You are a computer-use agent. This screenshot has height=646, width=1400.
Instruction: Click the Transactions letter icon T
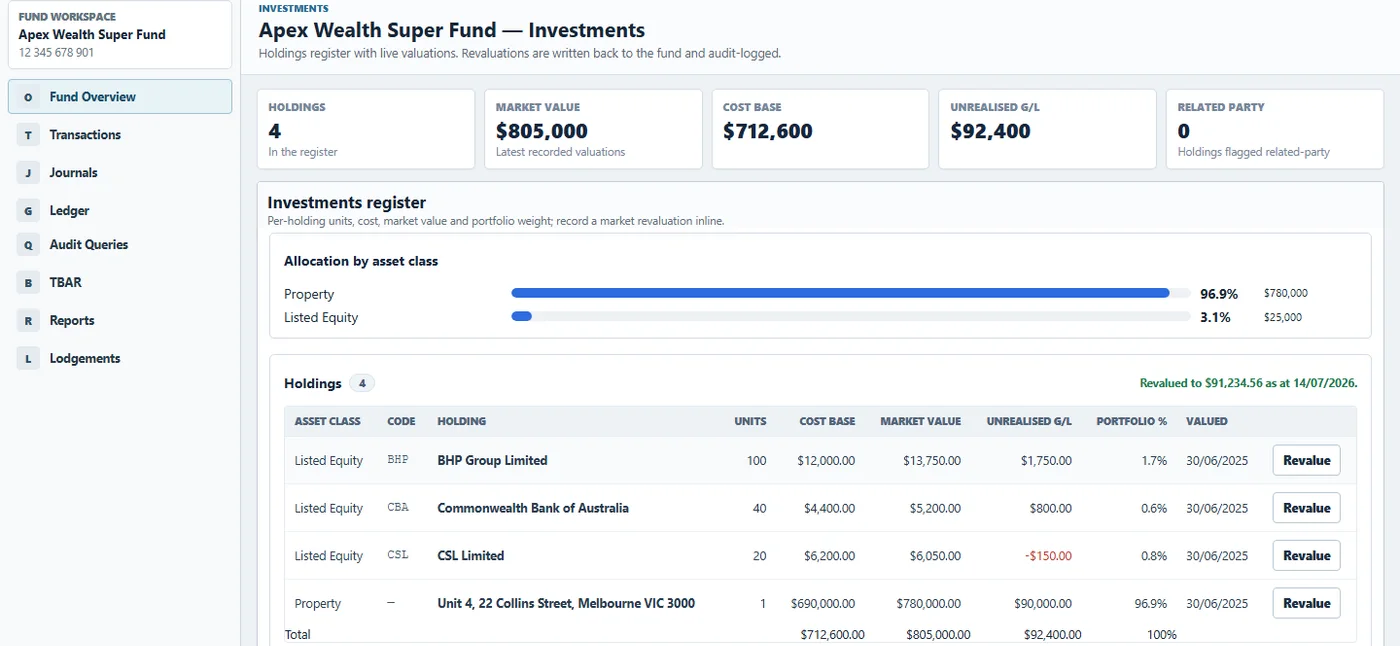[x=28, y=135]
